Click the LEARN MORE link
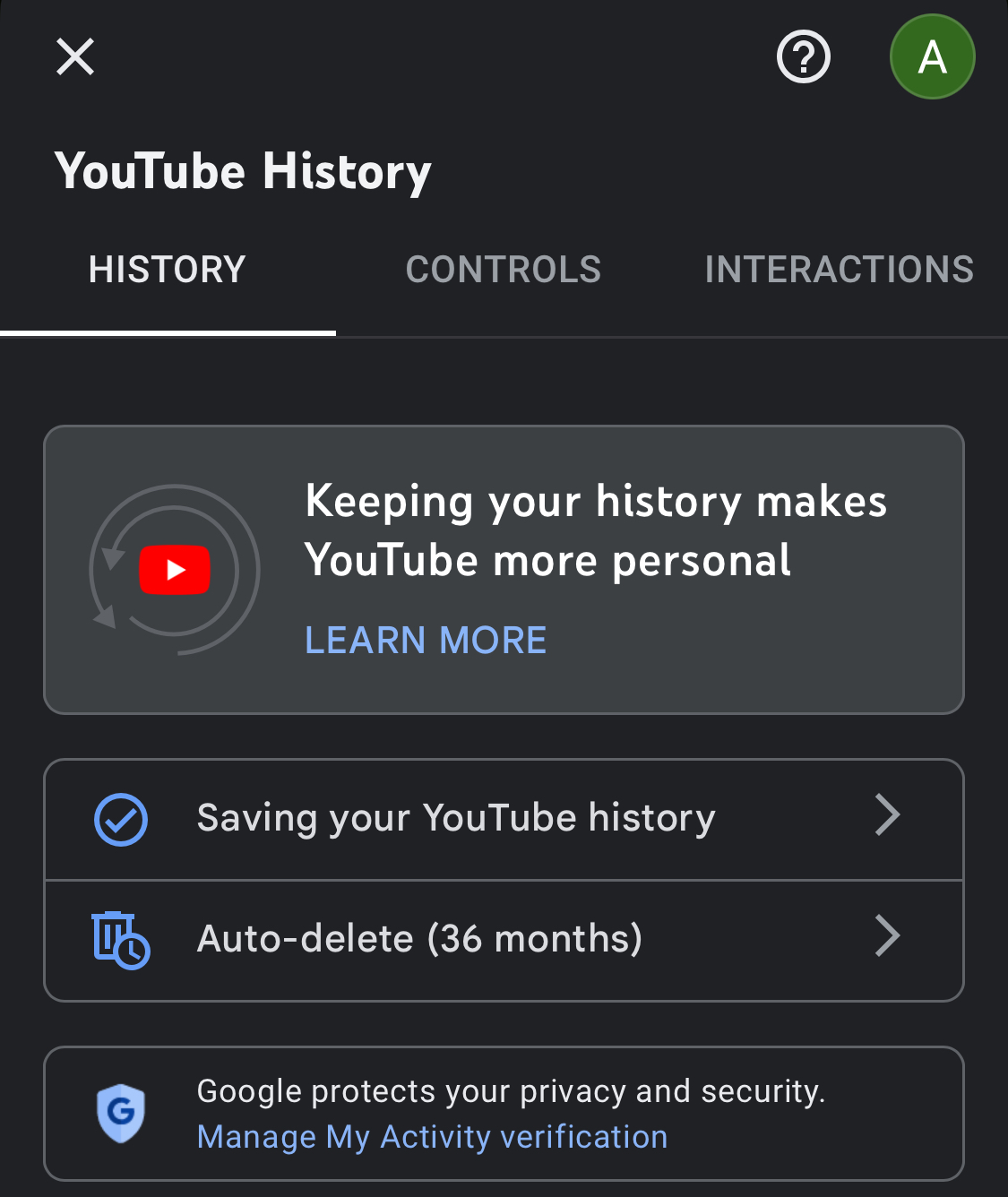Image resolution: width=1008 pixels, height=1197 pixels. tap(426, 641)
